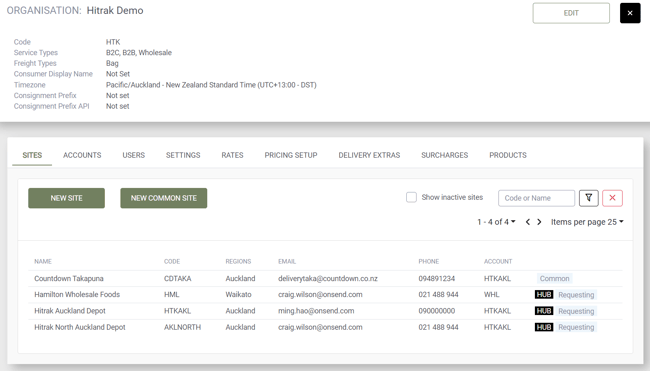650x371 pixels.
Task: Click the Pacific/Auckland timezone value
Action: [211, 85]
